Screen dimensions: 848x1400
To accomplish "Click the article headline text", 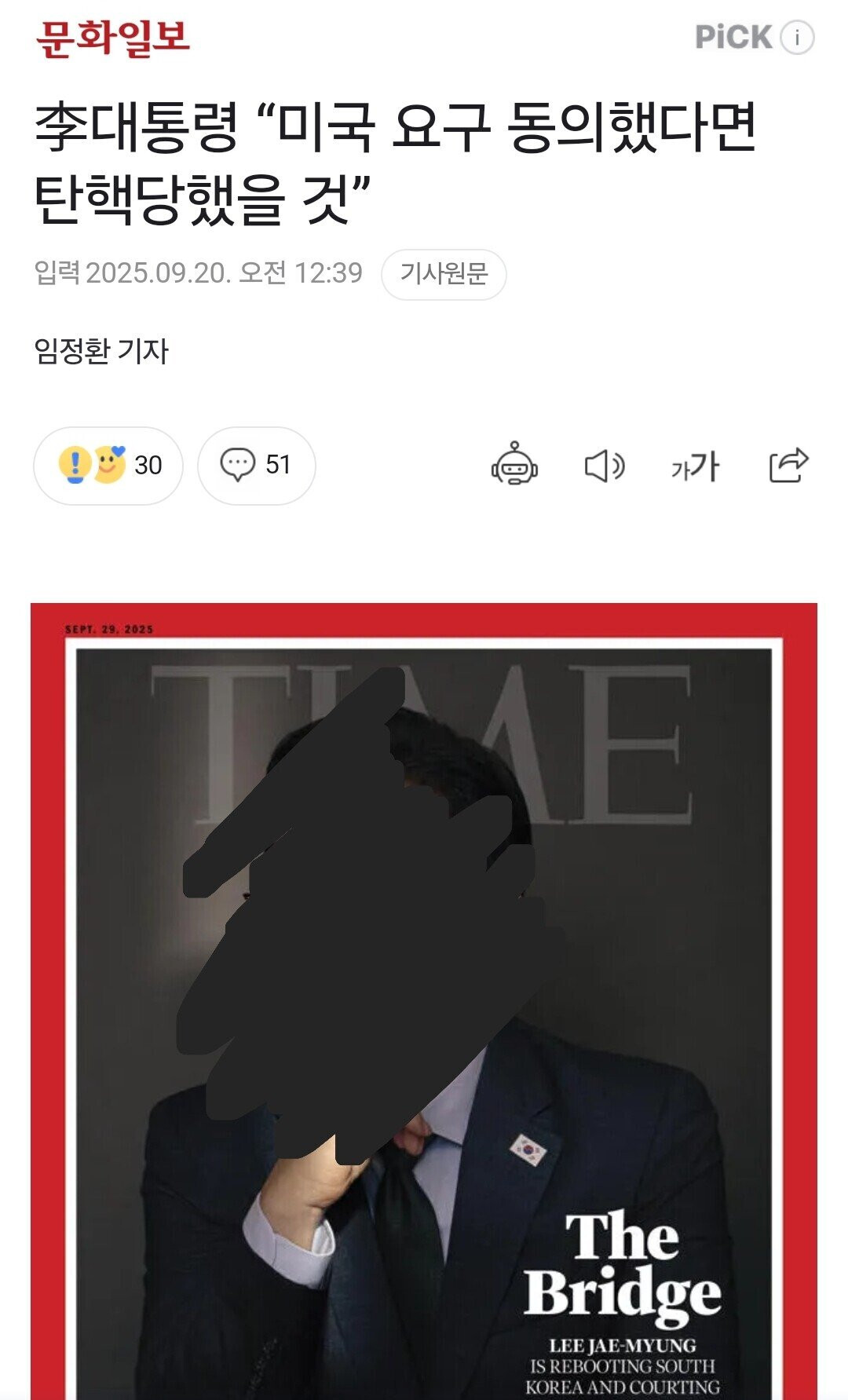I will click(x=396, y=163).
